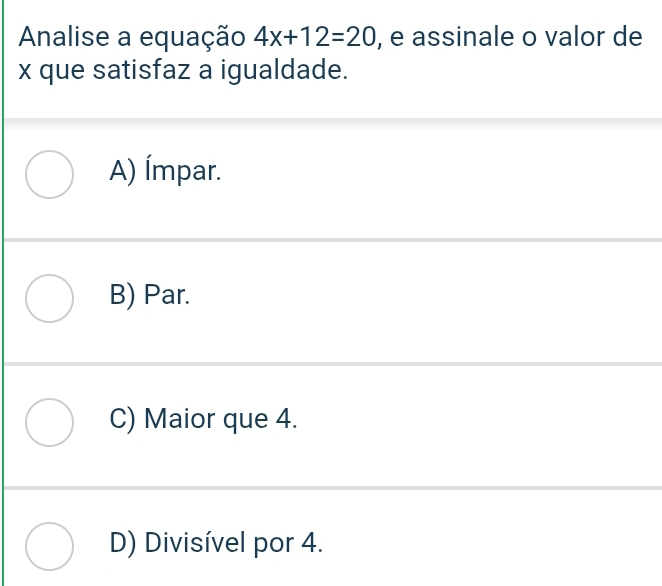Mark the radio circle beside 'Divisível por 4'
The height and width of the screenshot is (586, 662).
tap(49, 543)
